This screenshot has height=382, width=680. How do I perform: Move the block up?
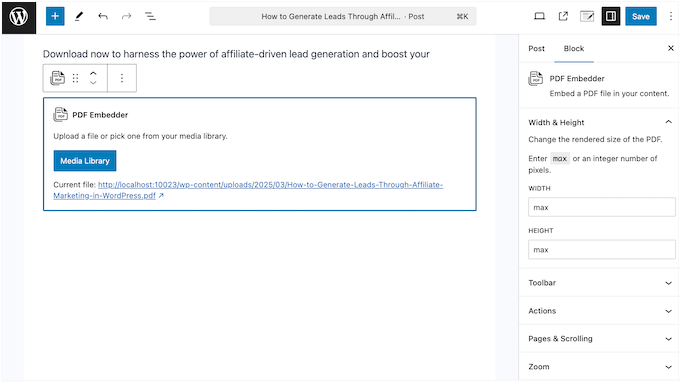[x=93, y=73]
